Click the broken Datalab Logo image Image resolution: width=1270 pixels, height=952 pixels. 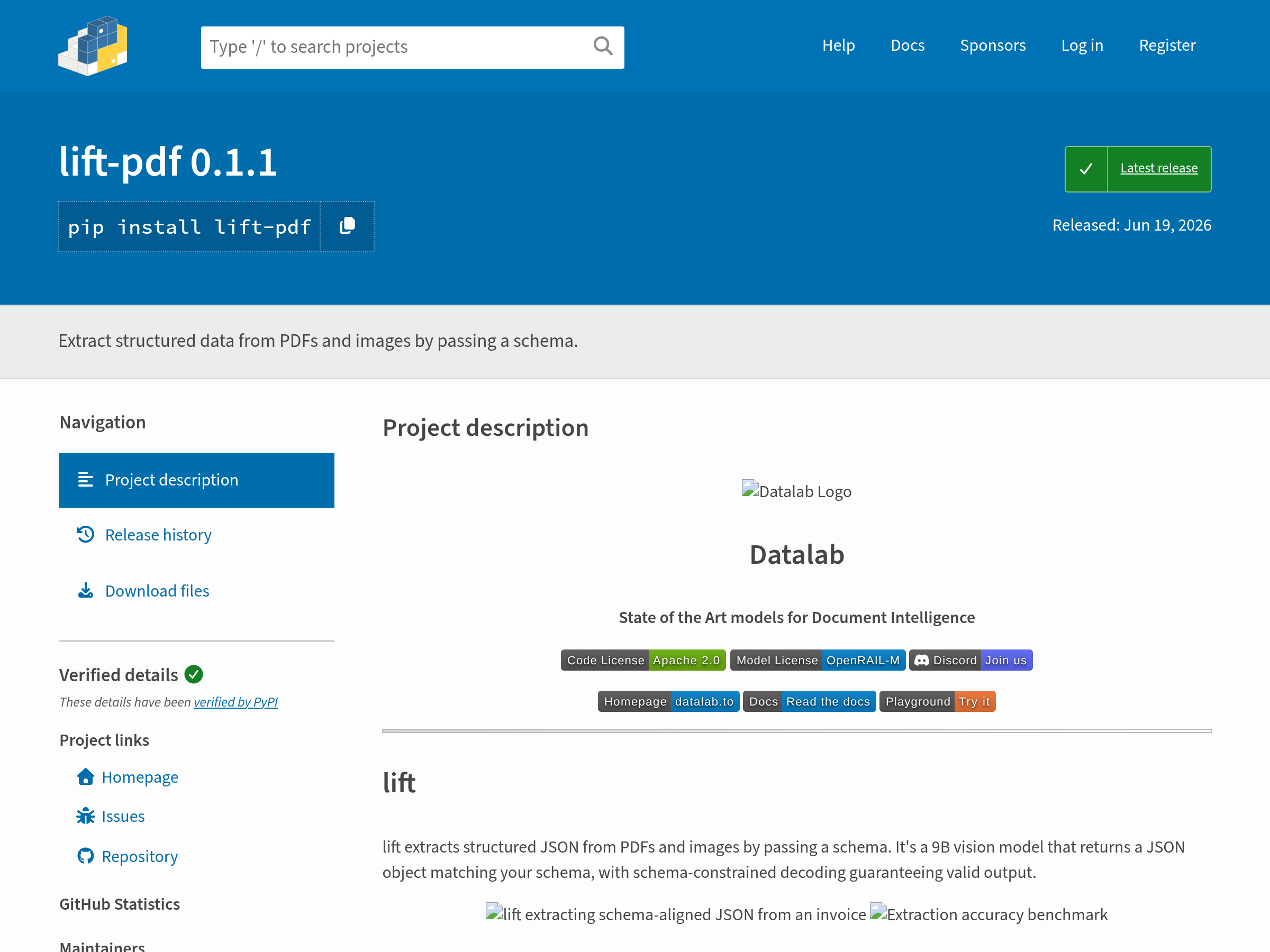(x=796, y=491)
